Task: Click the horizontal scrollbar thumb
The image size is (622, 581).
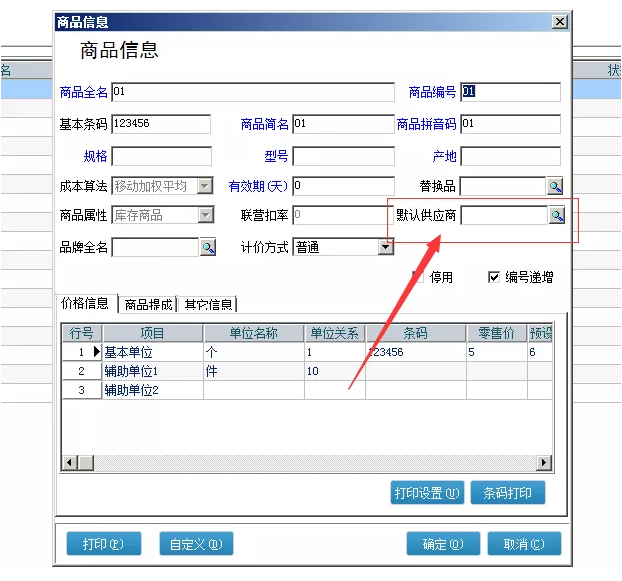Action: coord(86,462)
